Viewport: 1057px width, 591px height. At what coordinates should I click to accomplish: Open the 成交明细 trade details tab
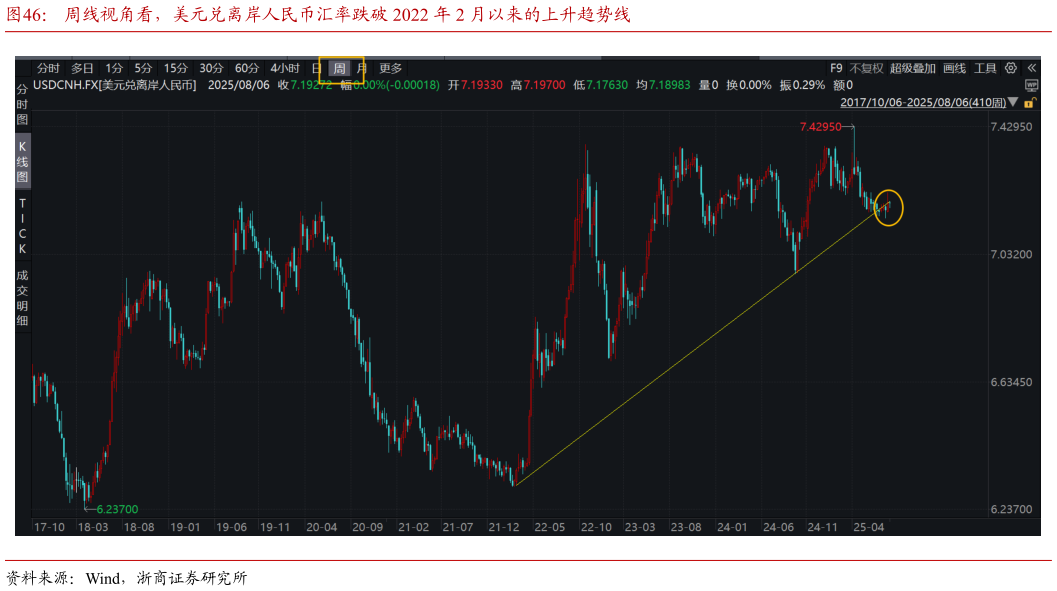[x=22, y=298]
